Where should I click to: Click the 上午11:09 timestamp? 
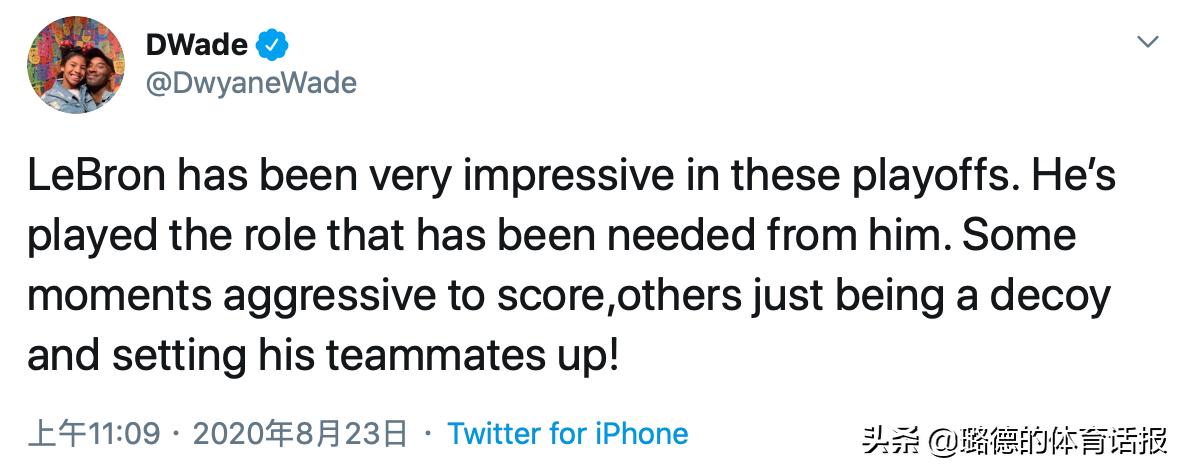tap(94, 434)
